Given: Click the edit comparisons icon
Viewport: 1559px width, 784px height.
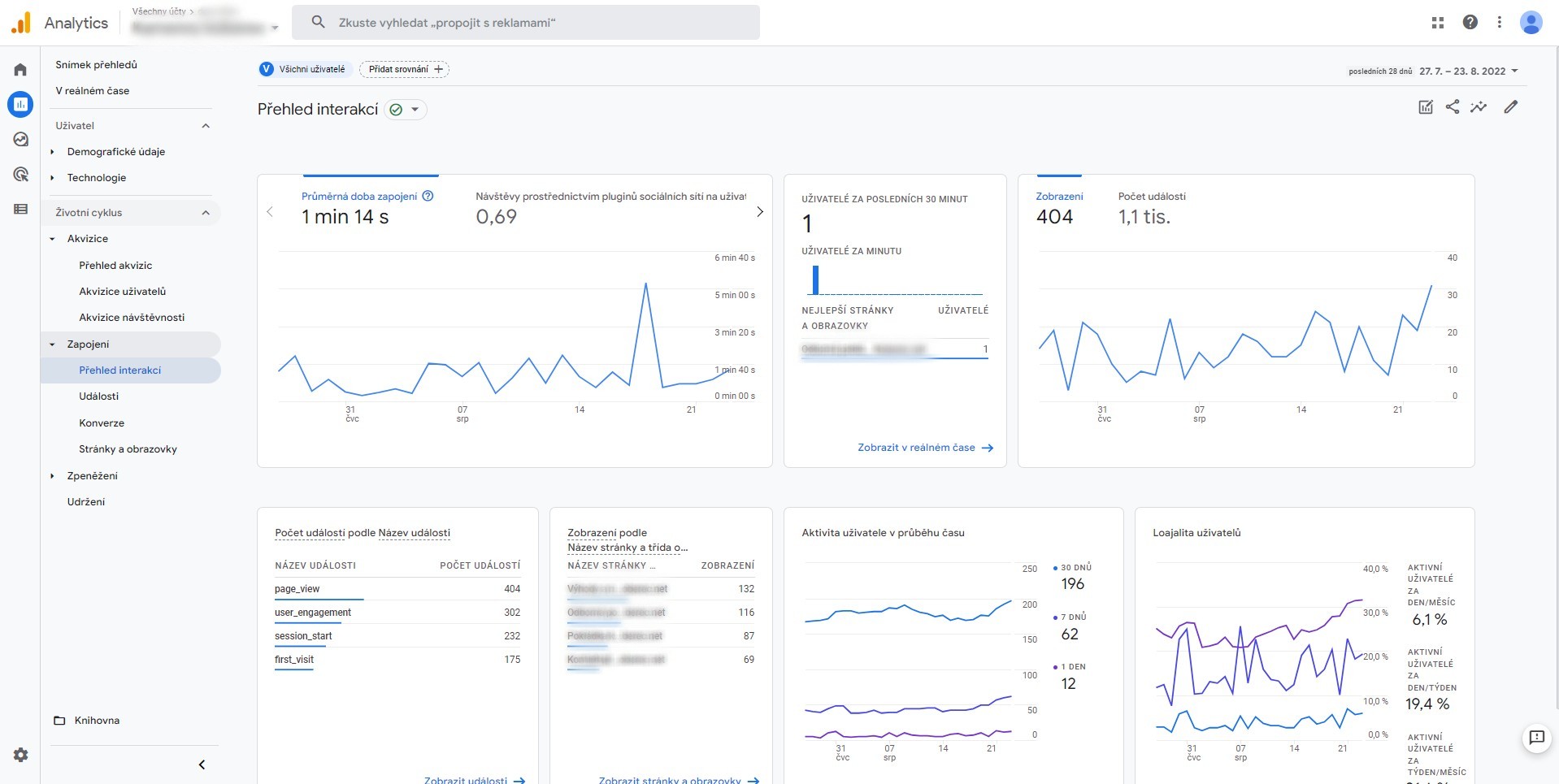Looking at the screenshot, I should [1426, 107].
